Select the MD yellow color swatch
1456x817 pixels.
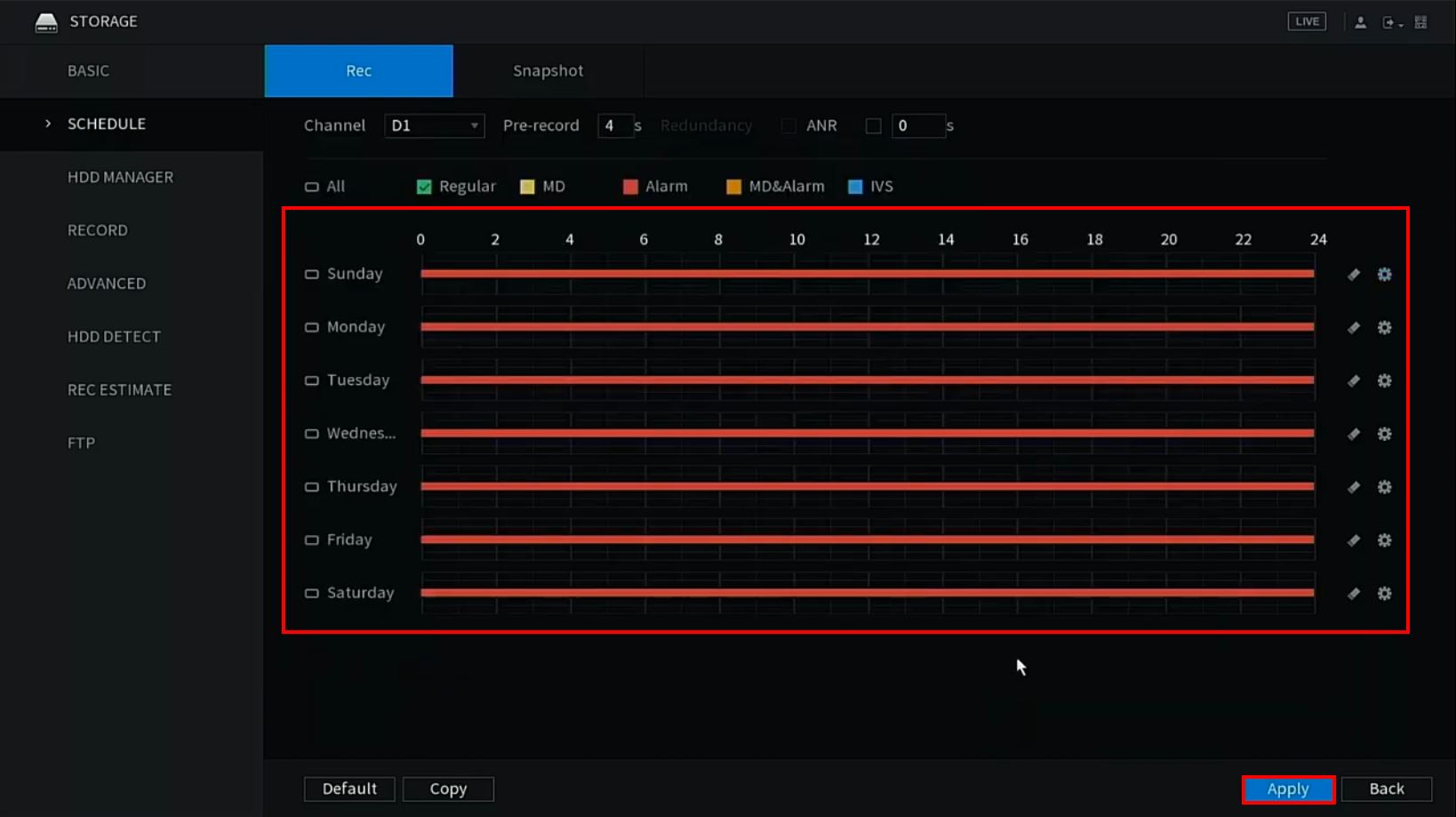(x=527, y=187)
